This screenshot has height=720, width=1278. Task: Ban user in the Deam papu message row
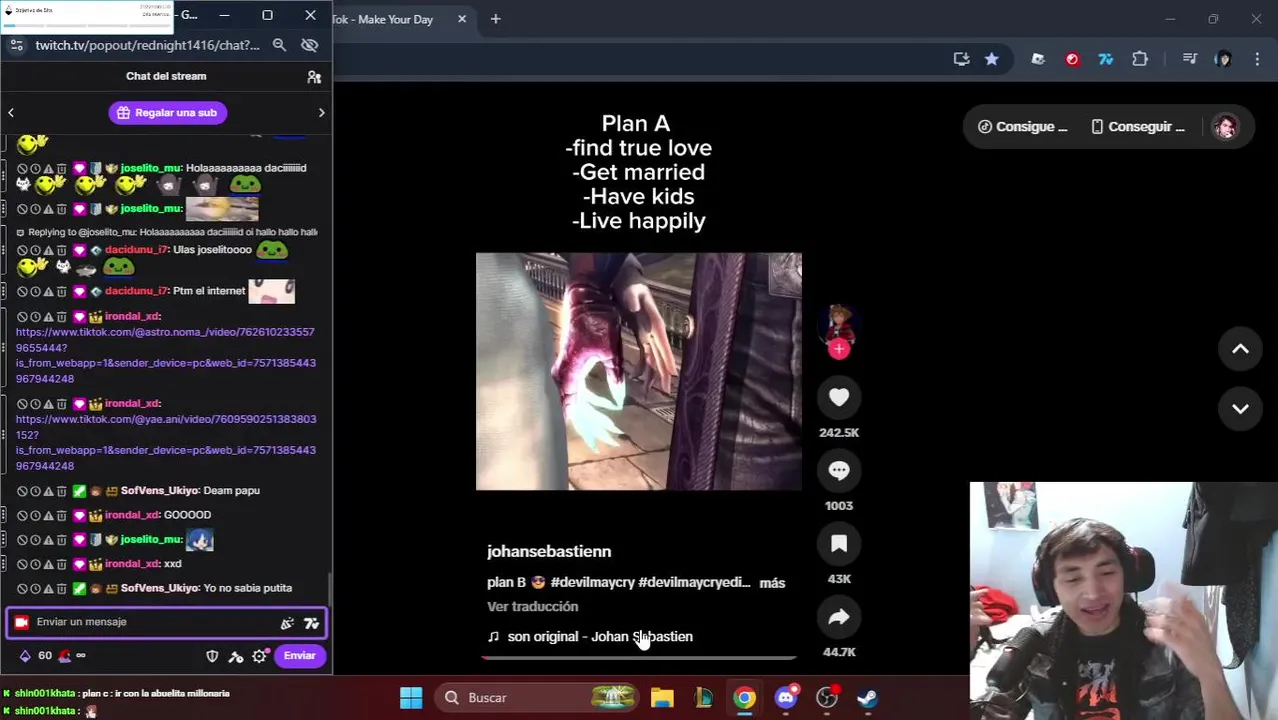click(x=22, y=491)
